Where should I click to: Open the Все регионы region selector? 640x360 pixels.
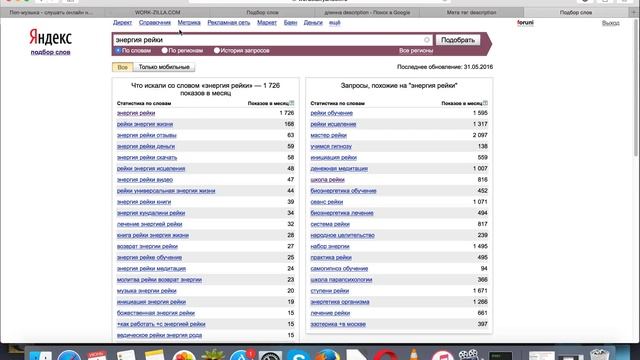[x=416, y=51]
